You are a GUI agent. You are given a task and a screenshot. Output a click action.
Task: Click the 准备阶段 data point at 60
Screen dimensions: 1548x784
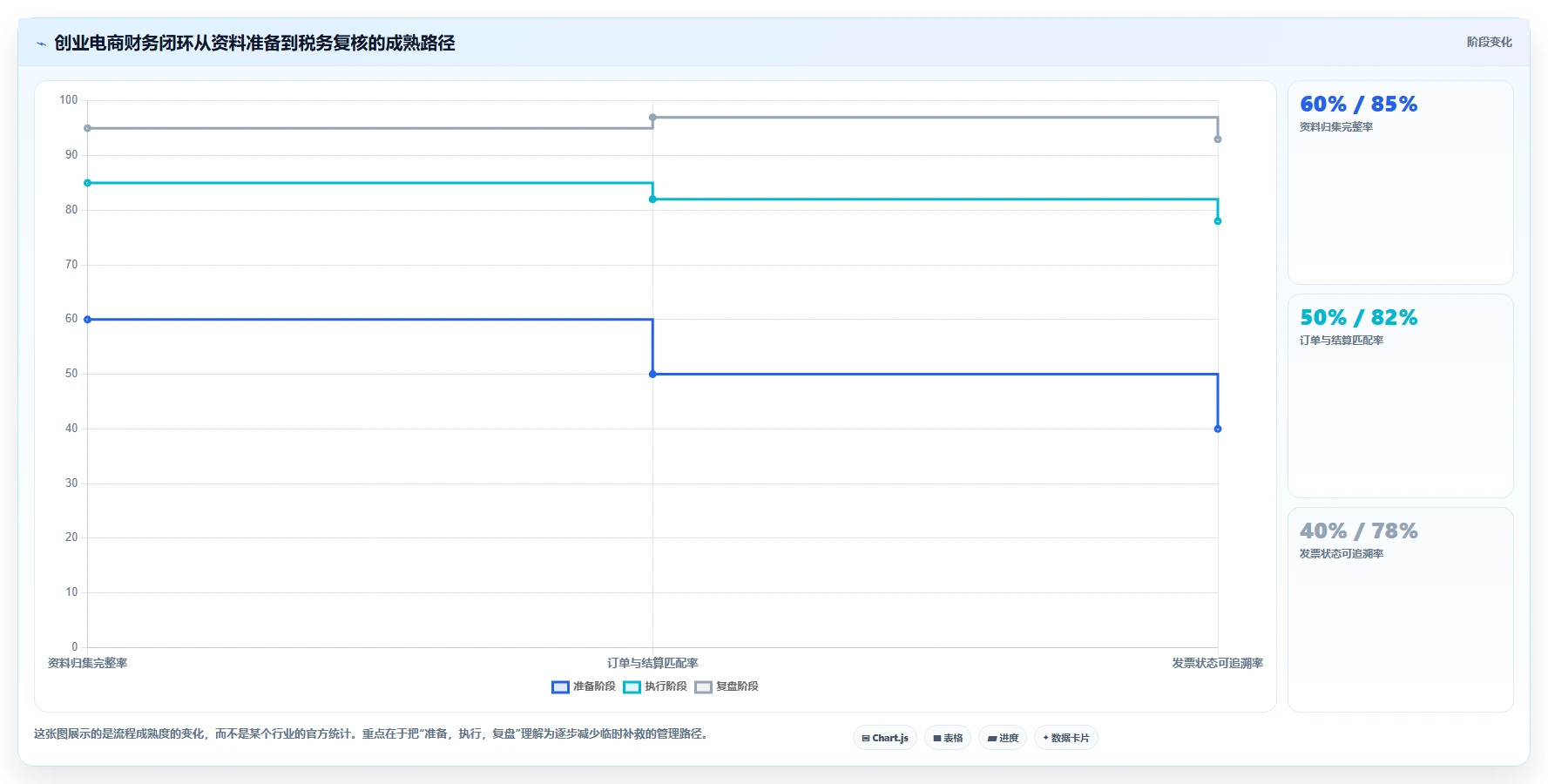[87, 320]
